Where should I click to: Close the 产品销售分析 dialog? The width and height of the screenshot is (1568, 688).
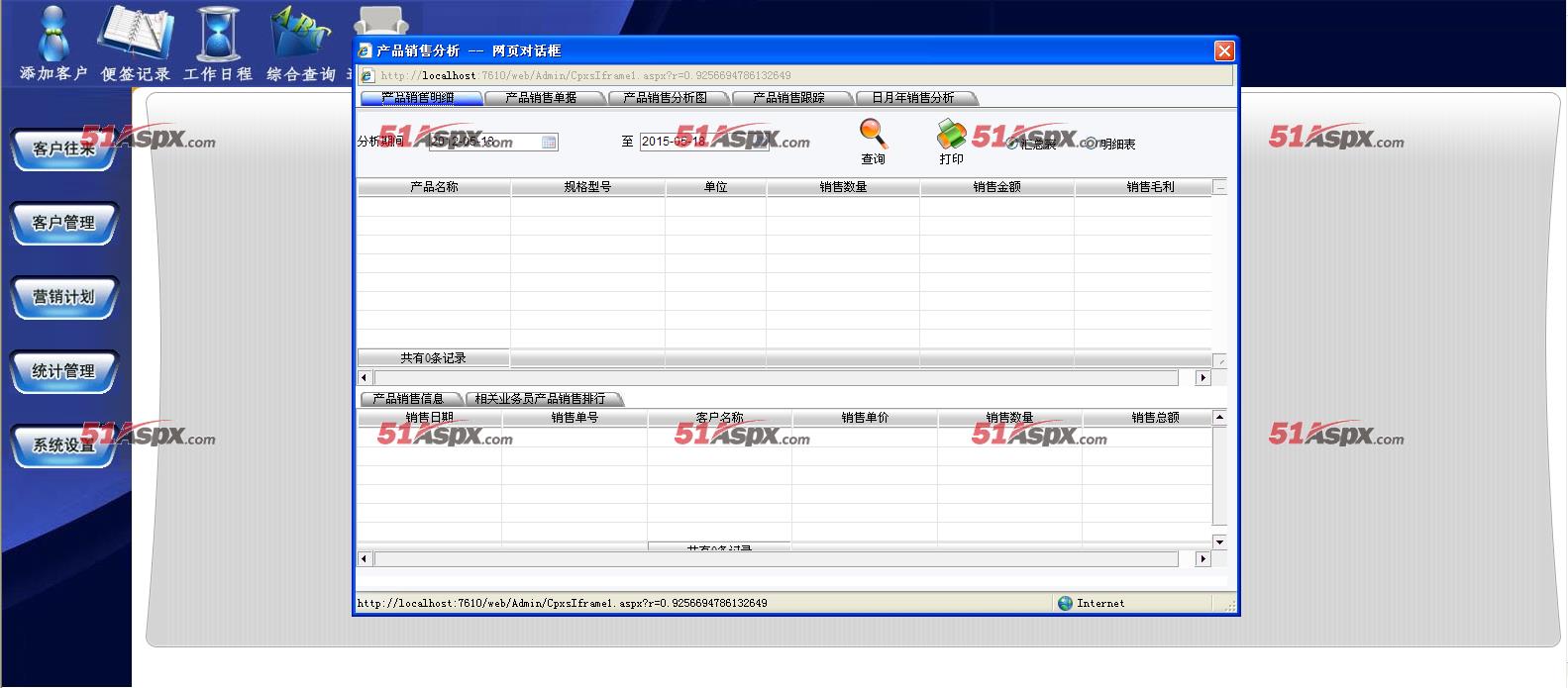1224,50
